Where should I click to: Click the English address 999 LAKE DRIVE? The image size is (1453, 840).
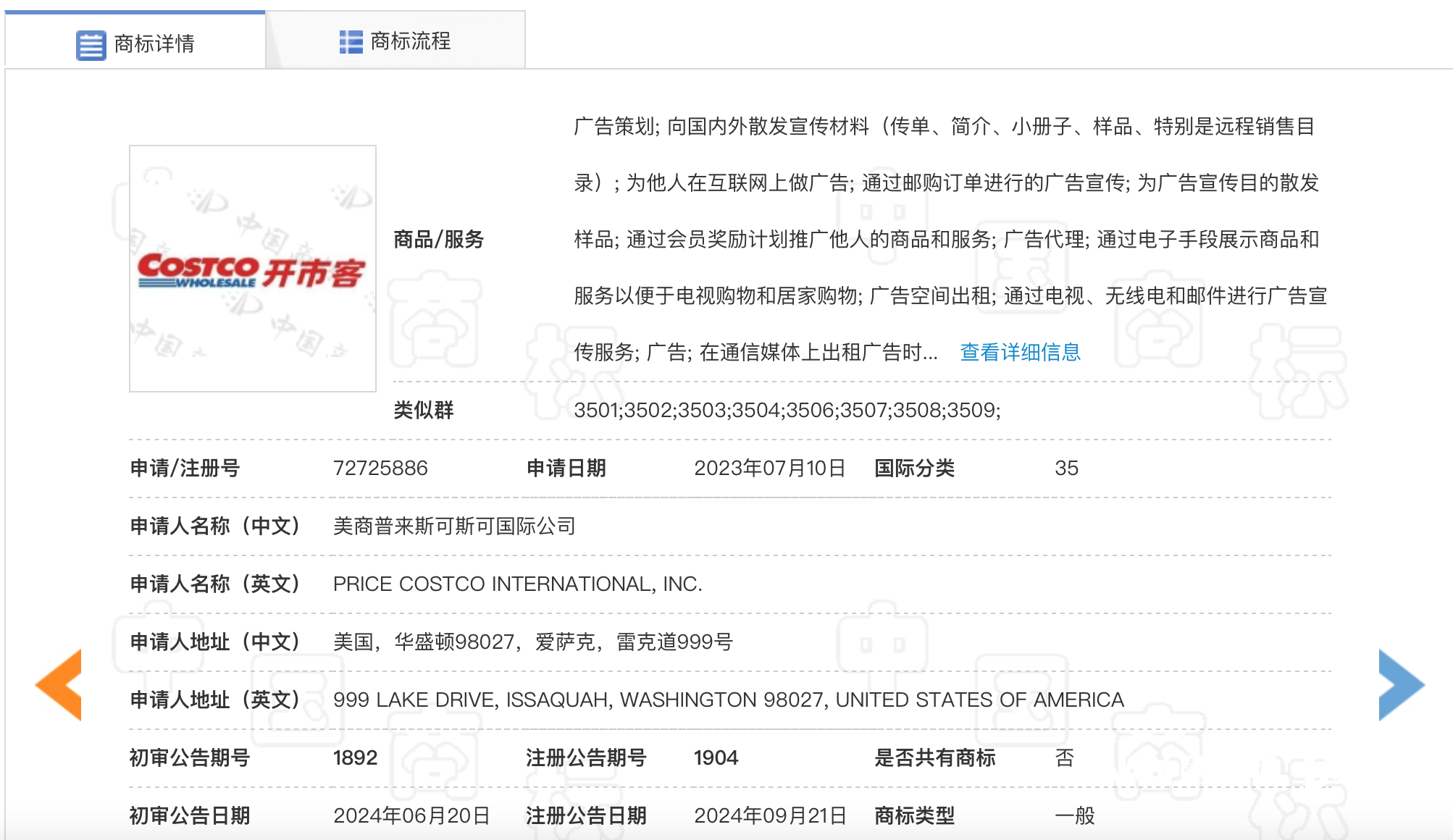[728, 700]
